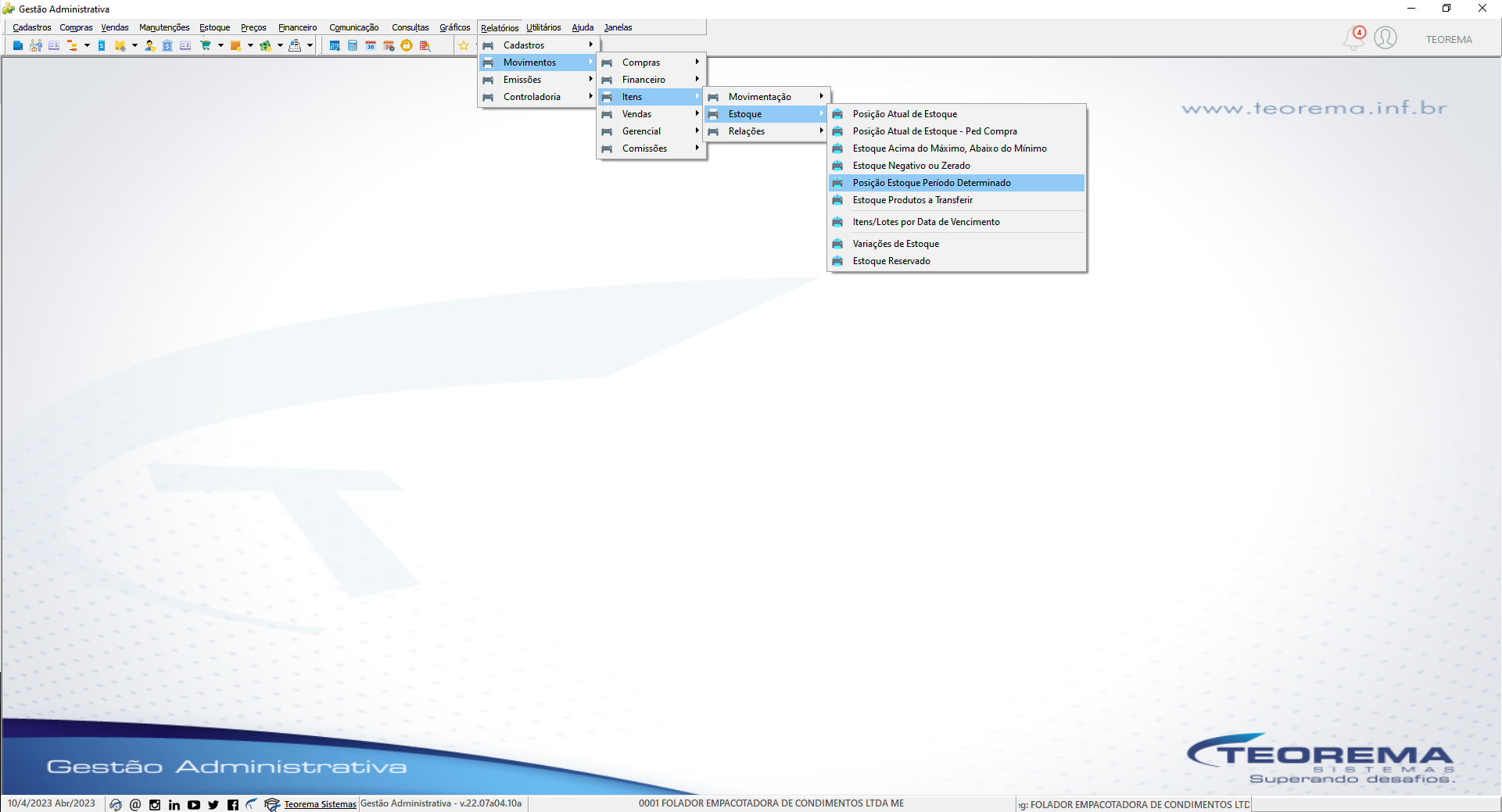Click the orange square note toolbar icon
Image resolution: width=1502 pixels, height=812 pixels.
(x=235, y=45)
